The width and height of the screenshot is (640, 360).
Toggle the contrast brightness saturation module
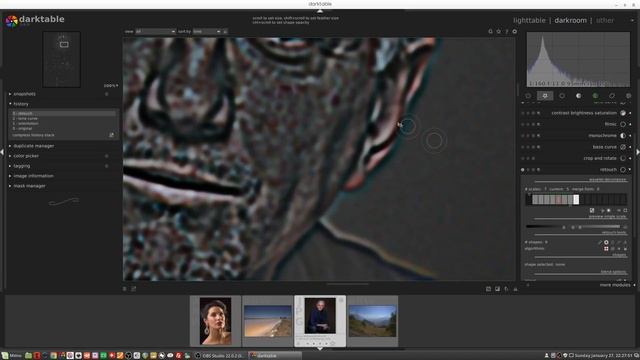pos(522,113)
